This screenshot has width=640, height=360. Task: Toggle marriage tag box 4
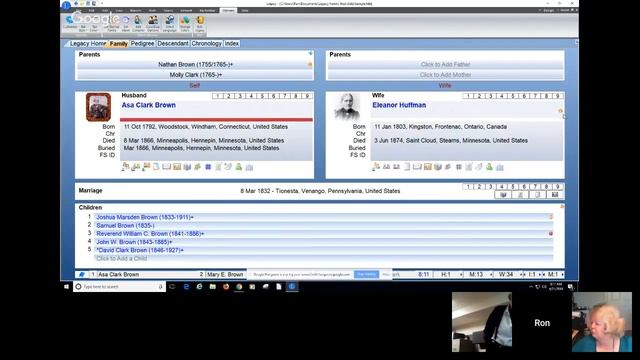(502, 187)
